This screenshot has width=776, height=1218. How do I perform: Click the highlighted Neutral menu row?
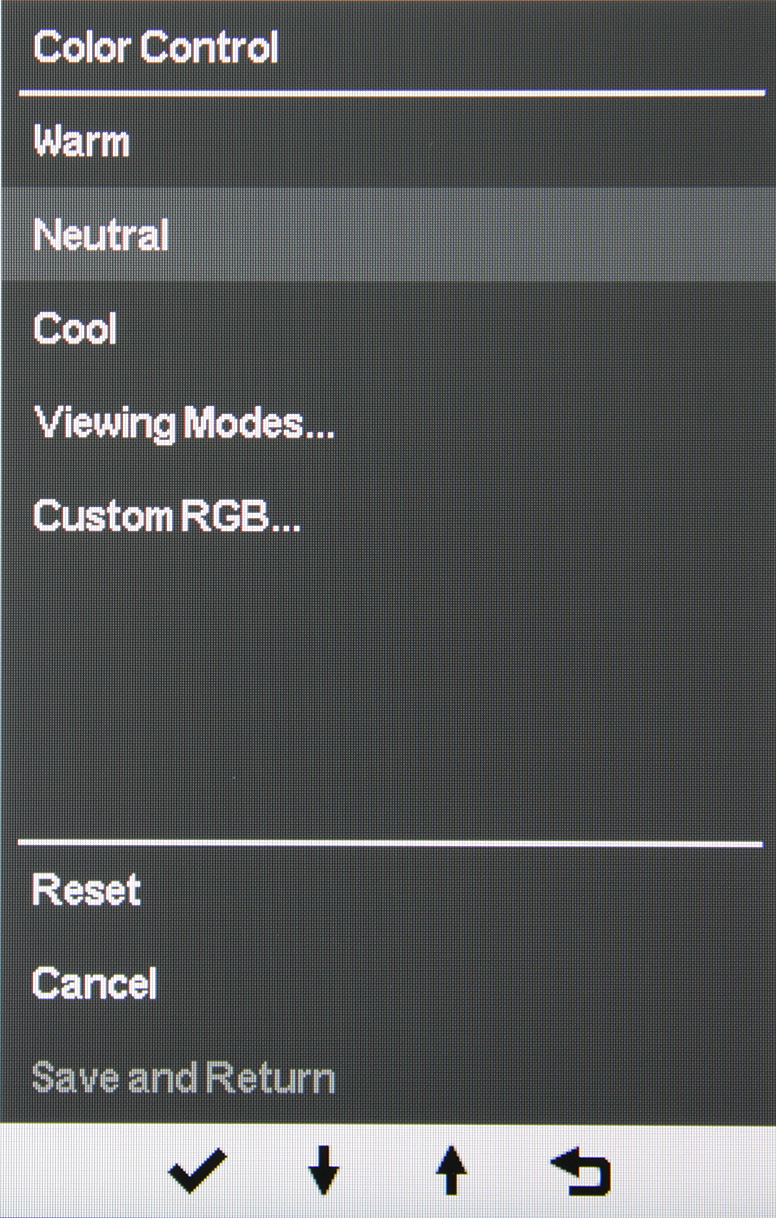(x=388, y=236)
